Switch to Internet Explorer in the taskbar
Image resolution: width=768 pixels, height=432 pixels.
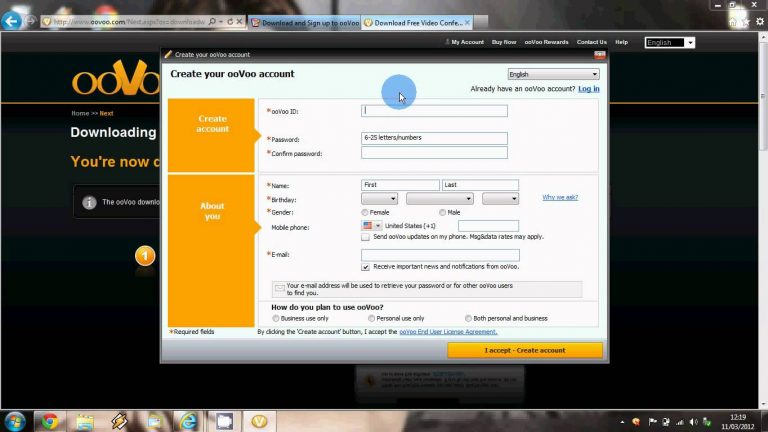click(x=189, y=421)
